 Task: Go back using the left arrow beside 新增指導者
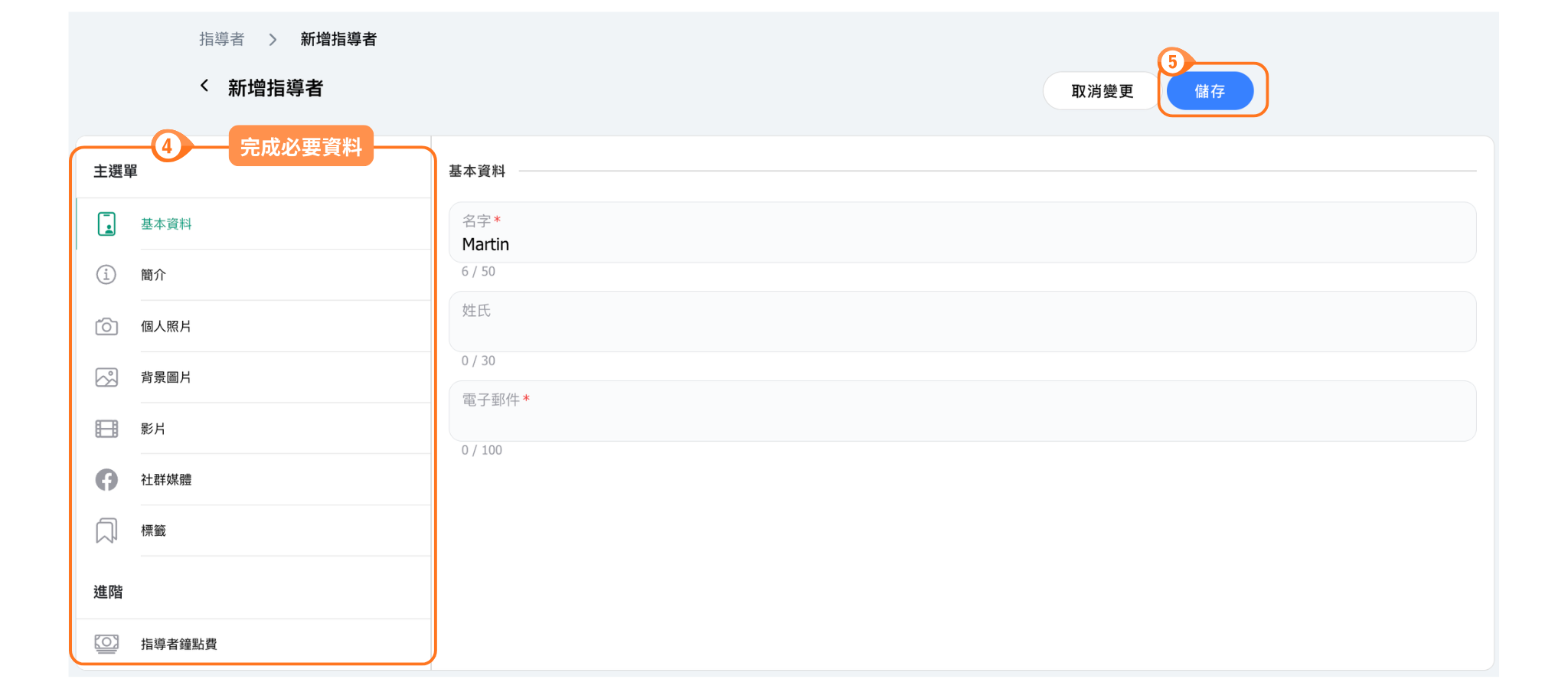click(x=204, y=87)
